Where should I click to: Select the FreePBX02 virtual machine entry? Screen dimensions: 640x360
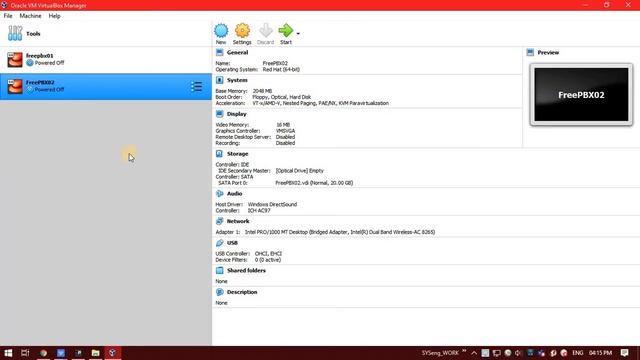(106, 87)
